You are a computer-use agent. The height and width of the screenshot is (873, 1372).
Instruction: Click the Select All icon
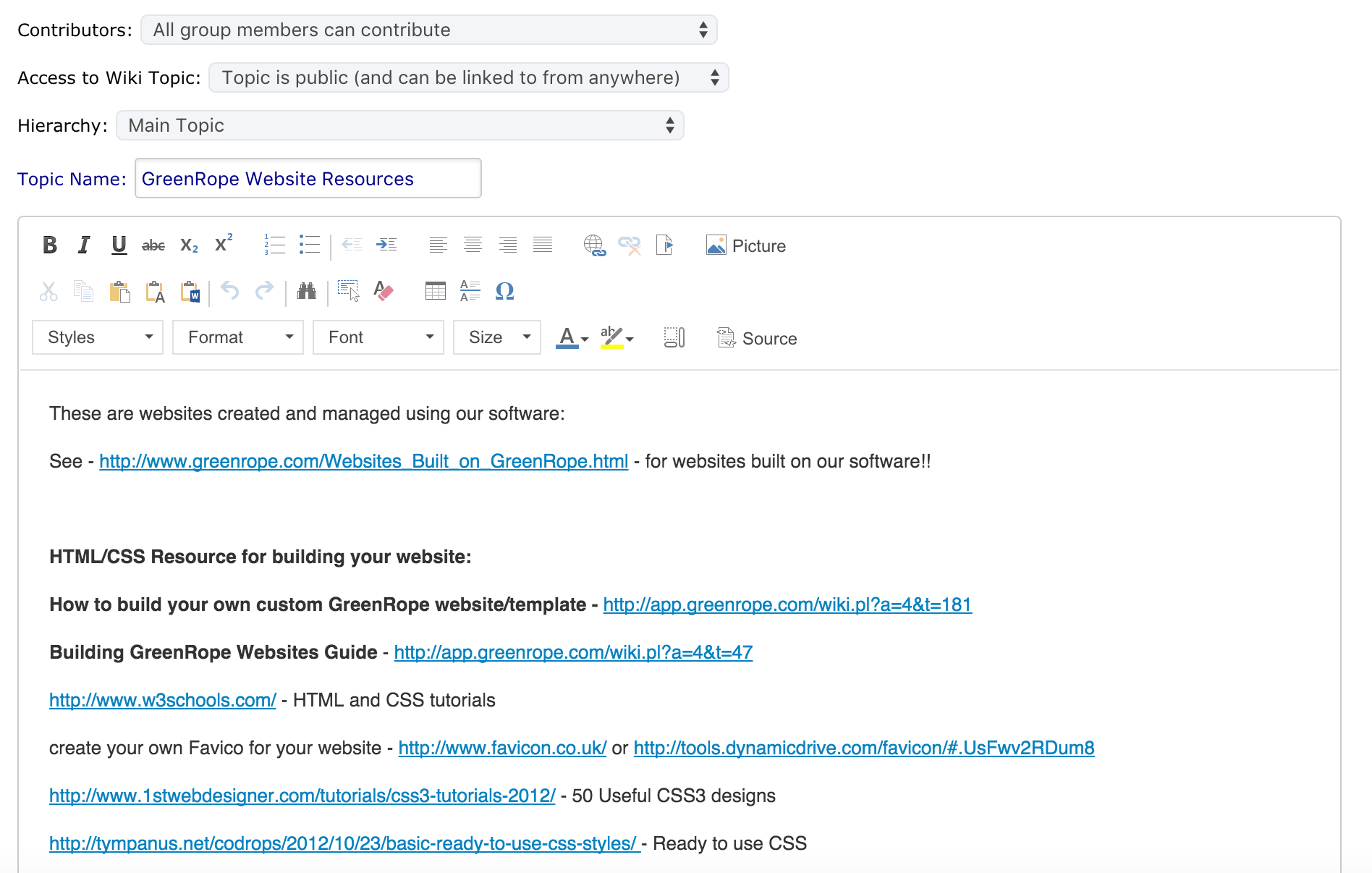tap(348, 291)
